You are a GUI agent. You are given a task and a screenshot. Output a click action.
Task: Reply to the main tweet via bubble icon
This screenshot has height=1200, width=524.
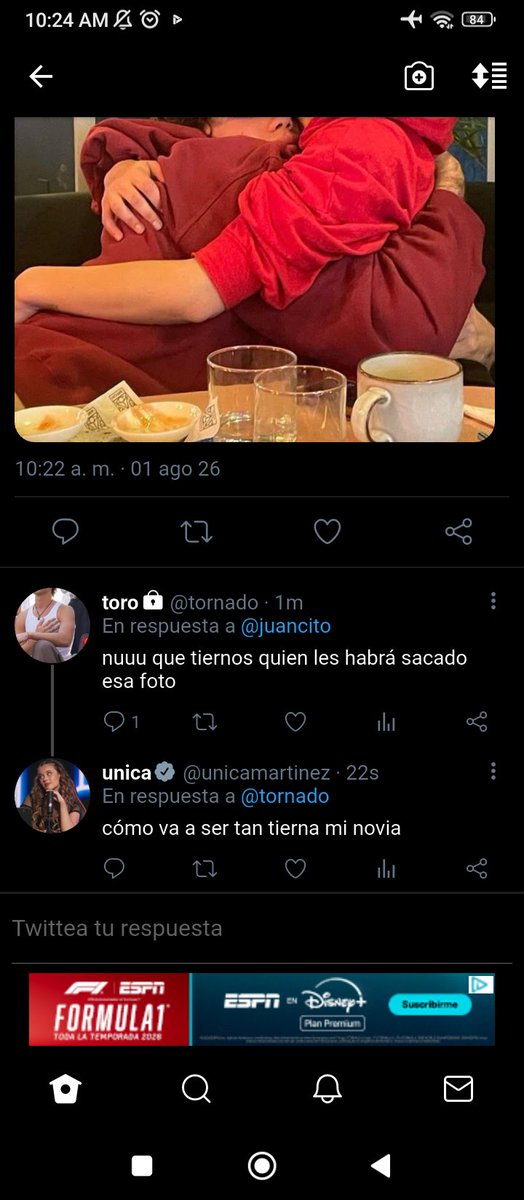pos(65,532)
